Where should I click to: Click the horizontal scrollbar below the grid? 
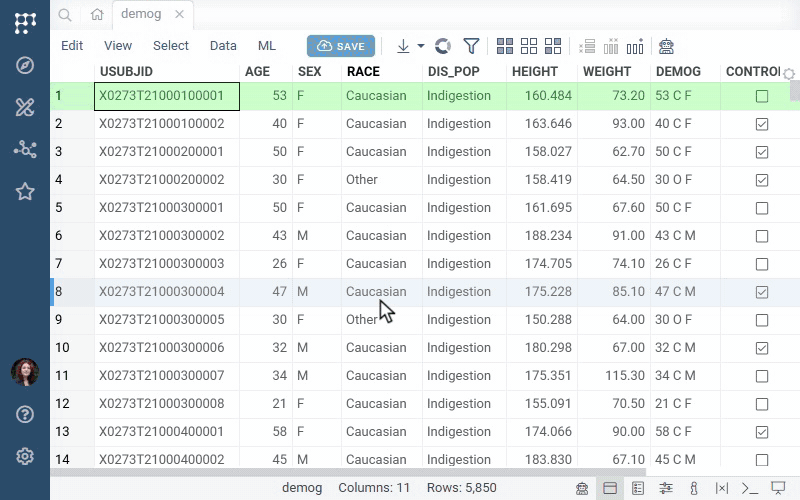[x=348, y=472]
